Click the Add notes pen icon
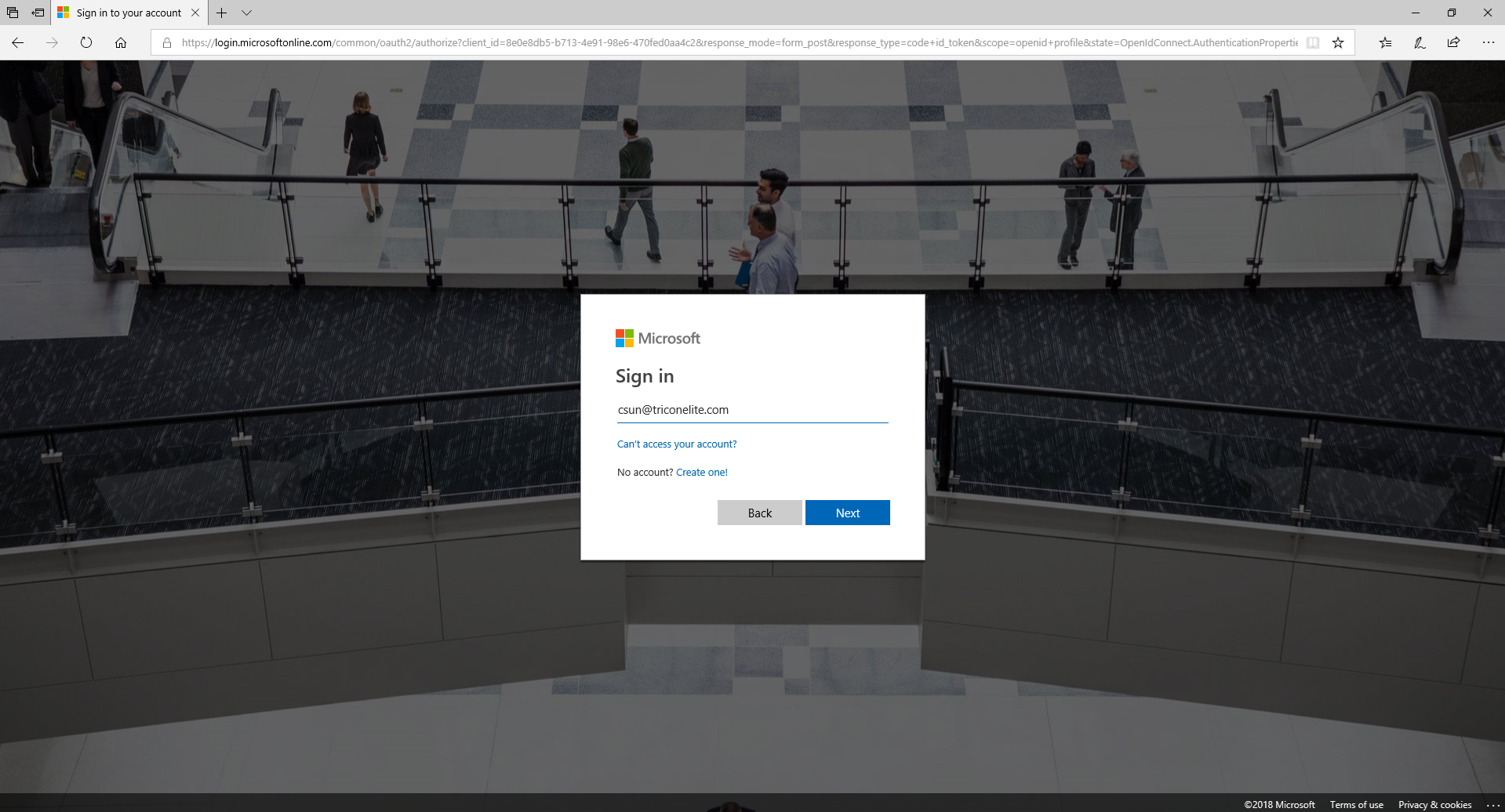1505x812 pixels. (1420, 42)
